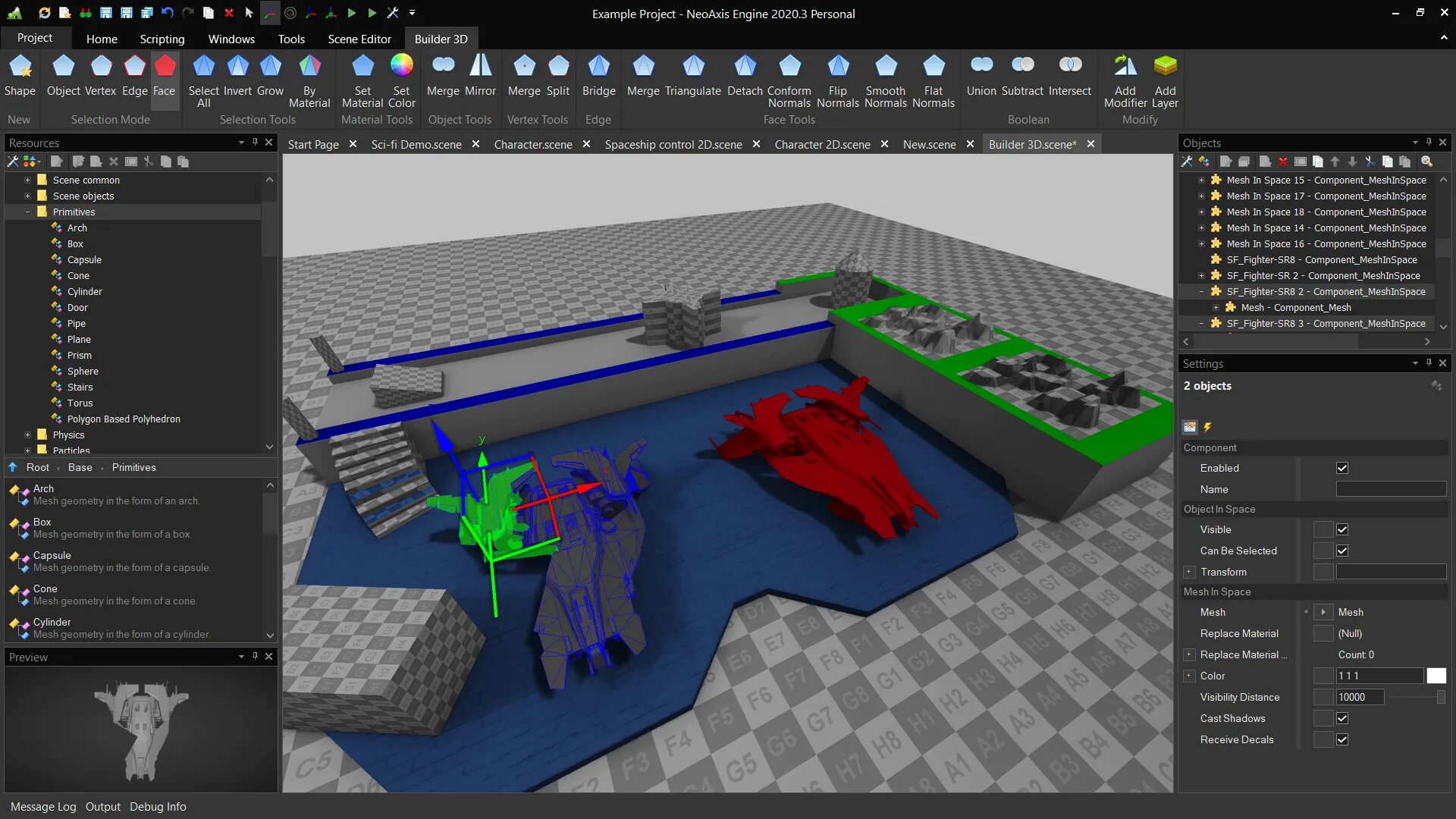Select the Mirror object tool

click(x=479, y=75)
